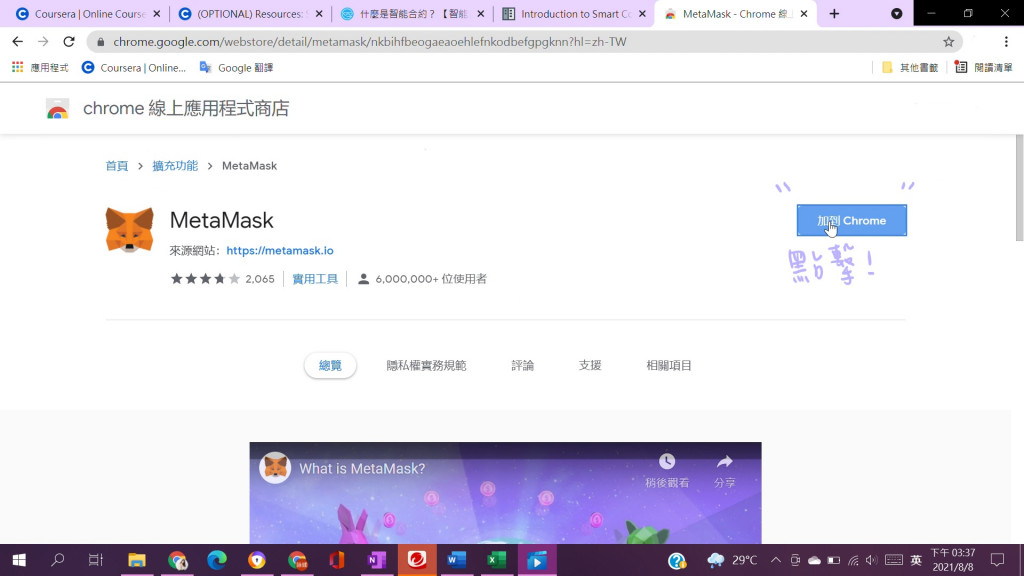Open Task View on taskbar
This screenshot has height=576, width=1024.
[x=96, y=560]
